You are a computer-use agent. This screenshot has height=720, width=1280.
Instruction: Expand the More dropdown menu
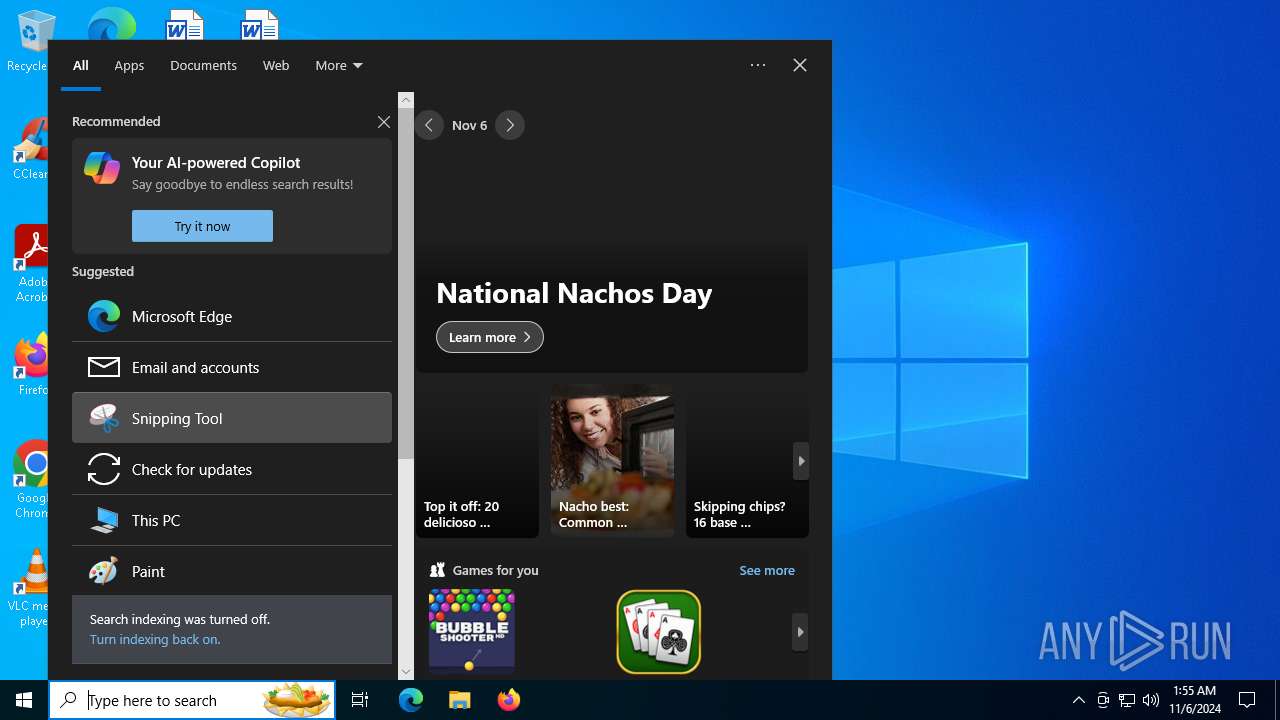pyautogui.click(x=339, y=65)
